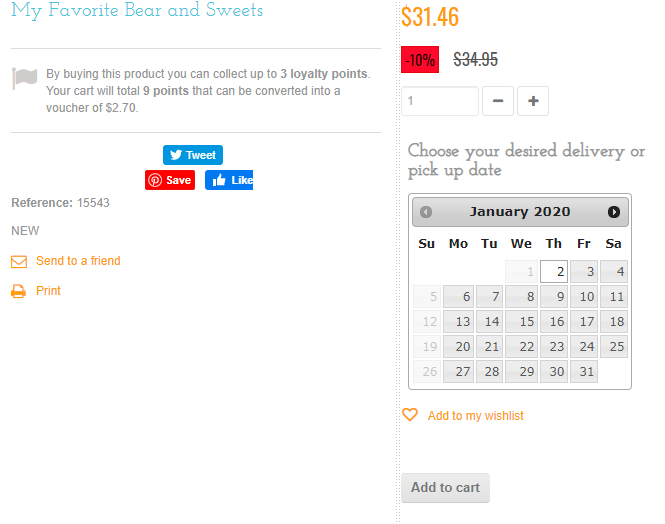
Task: Click the heart wishlist icon
Action: point(410,415)
